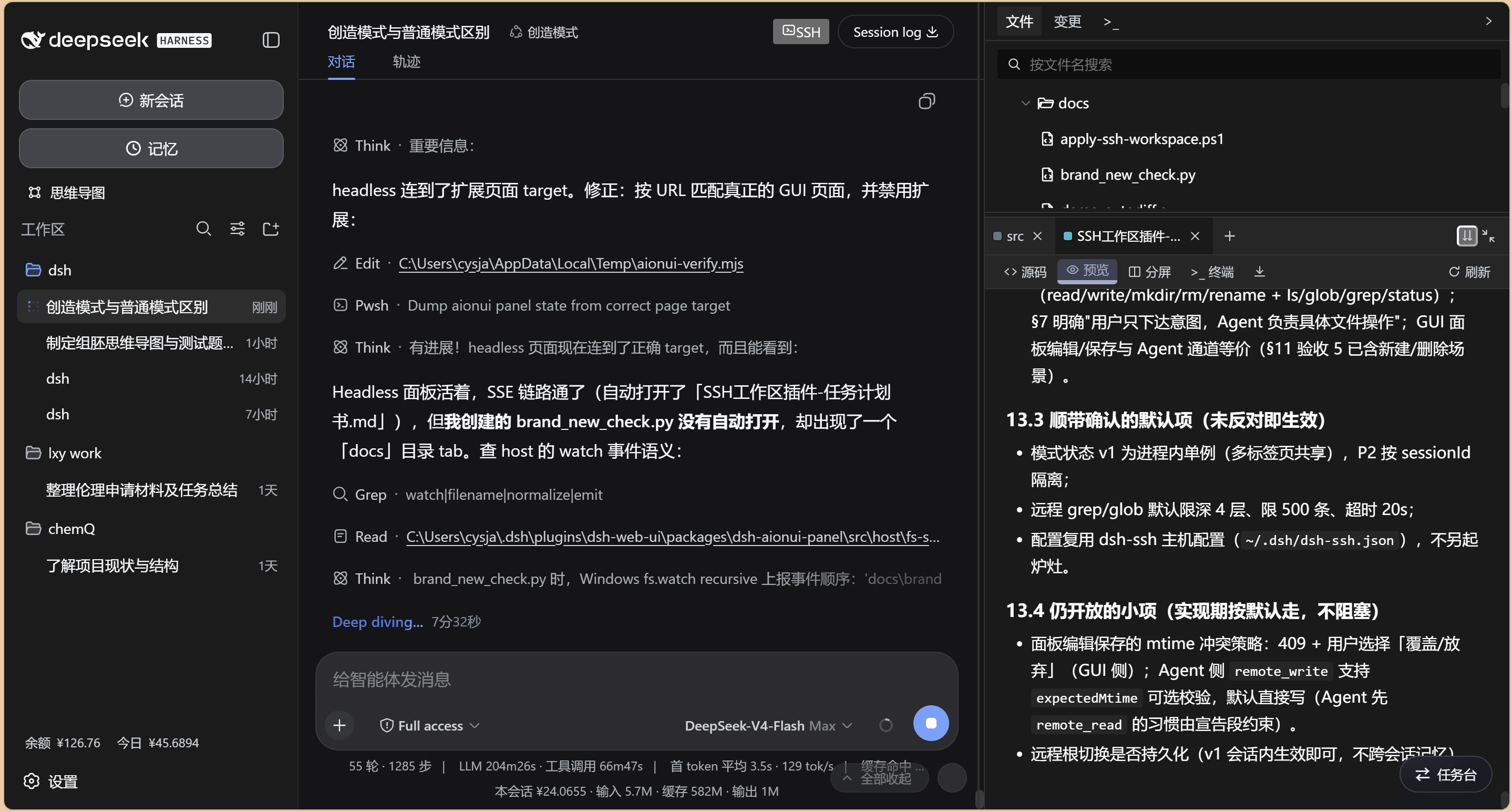Refresh preview with 刷新

point(1470,272)
